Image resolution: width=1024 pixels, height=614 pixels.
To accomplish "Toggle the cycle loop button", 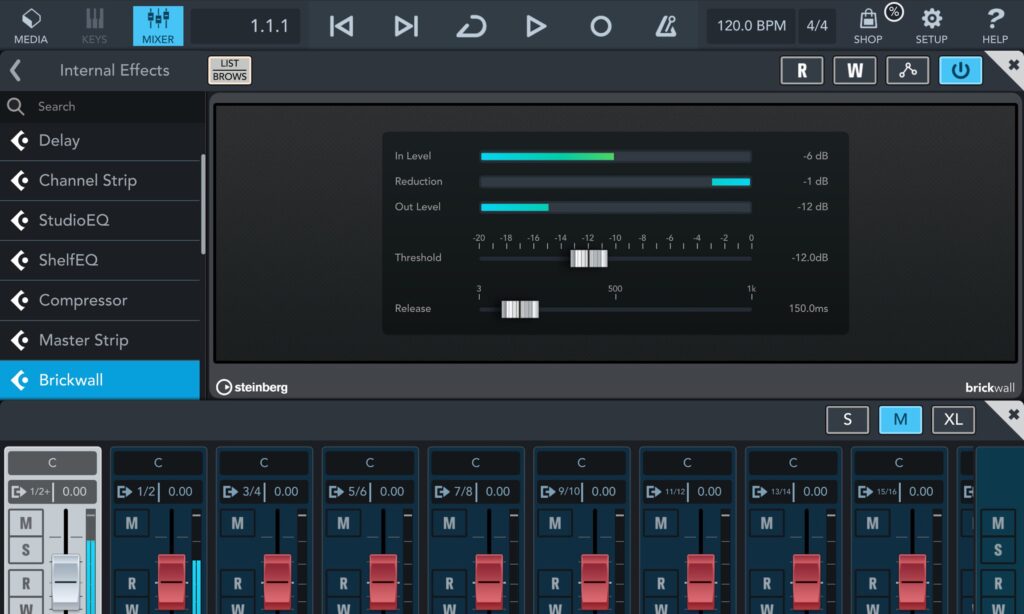I will [x=470, y=26].
